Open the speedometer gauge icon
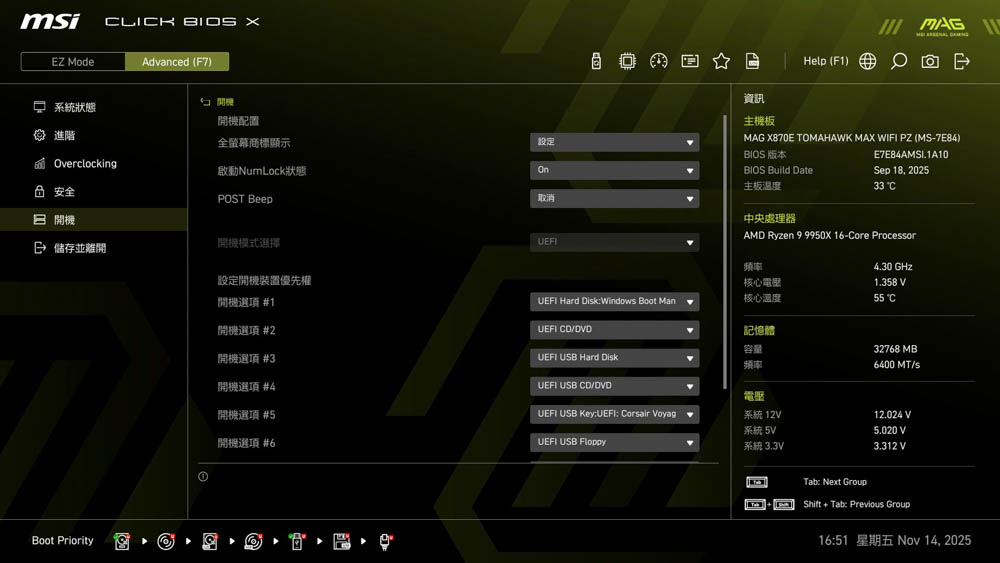1000x563 pixels. pyautogui.click(x=658, y=61)
